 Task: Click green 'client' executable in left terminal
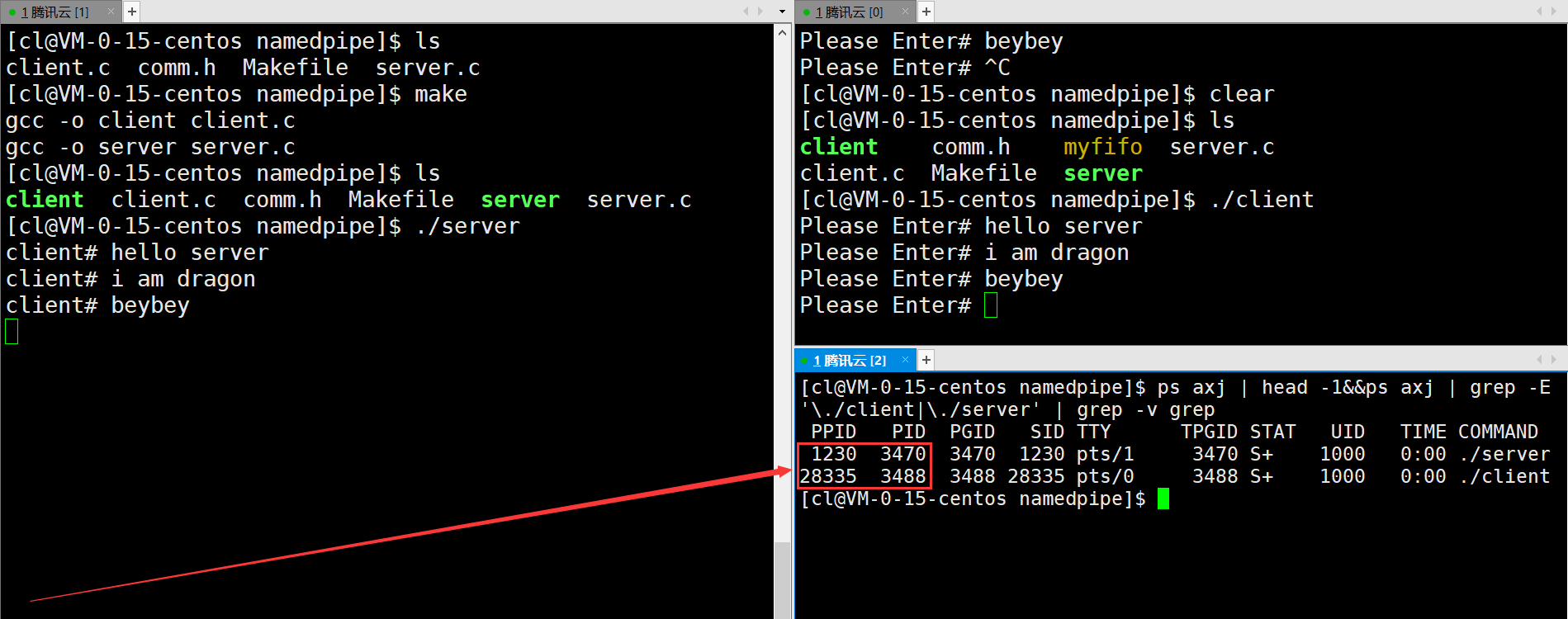[x=45, y=200]
